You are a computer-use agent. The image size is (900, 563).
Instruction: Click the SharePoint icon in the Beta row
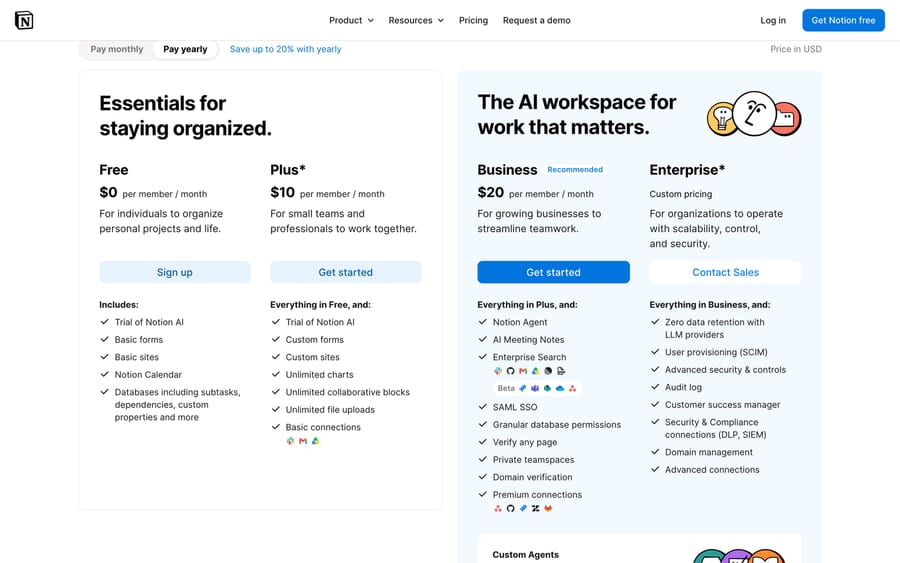point(548,389)
